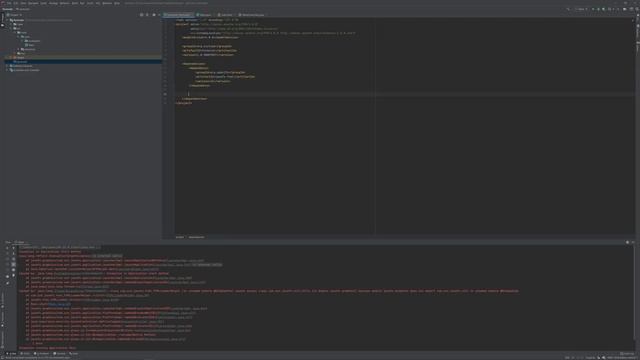
Task: Click the green Run icon in top toolbar
Action: [593, 9]
